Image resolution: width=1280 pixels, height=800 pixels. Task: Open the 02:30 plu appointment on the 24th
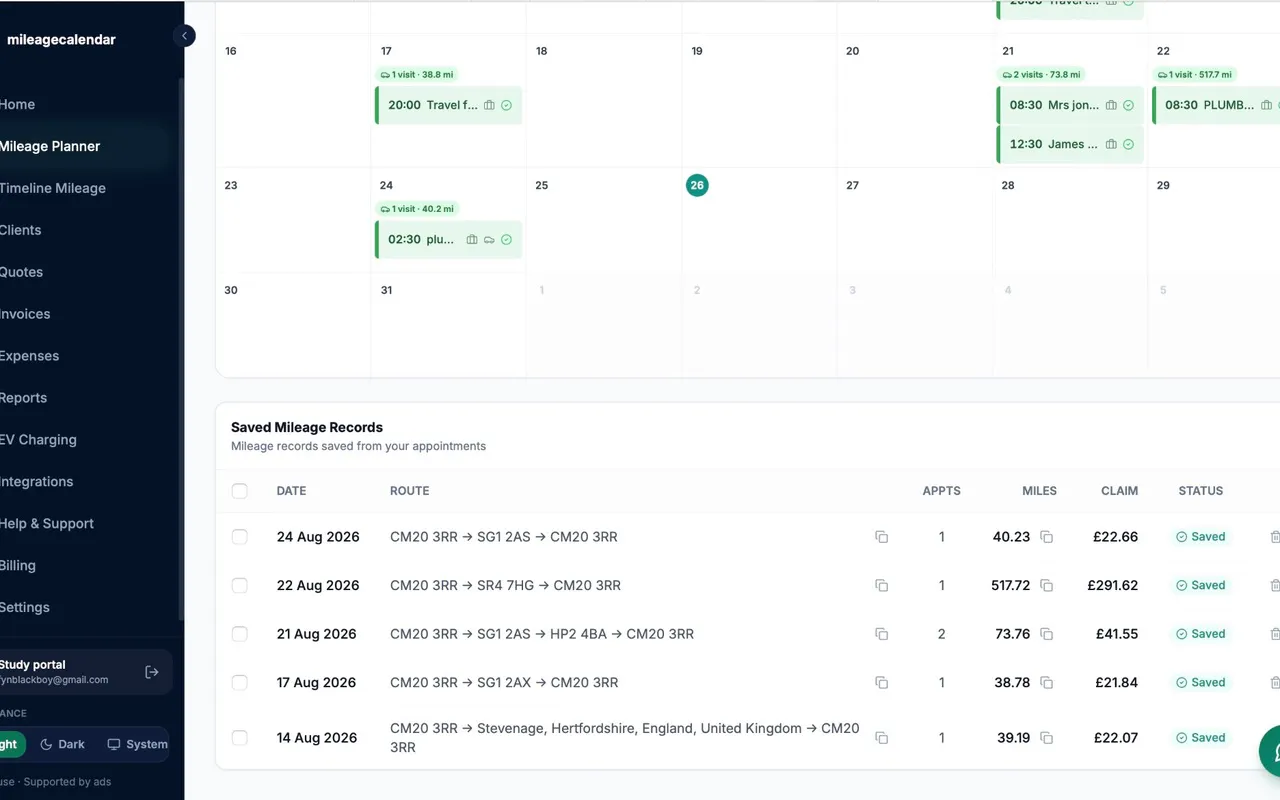pos(448,240)
